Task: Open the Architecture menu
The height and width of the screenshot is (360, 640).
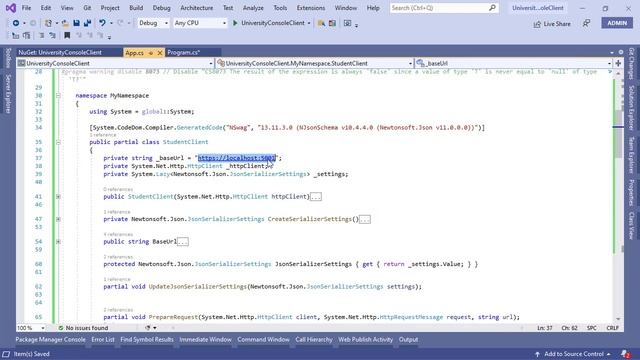Action: coord(196,8)
